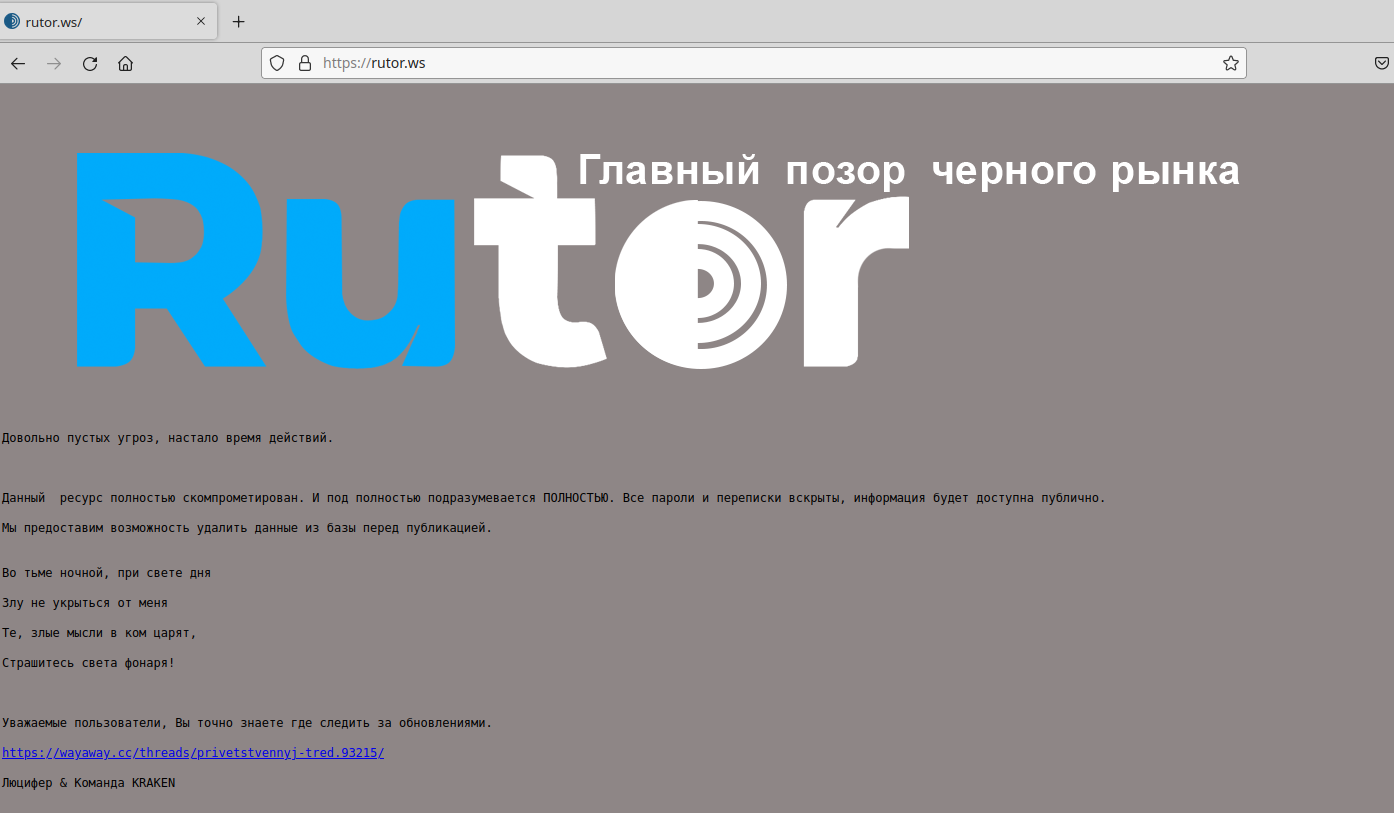Open the shield tracking protection icon
1394x813 pixels.
pos(278,63)
